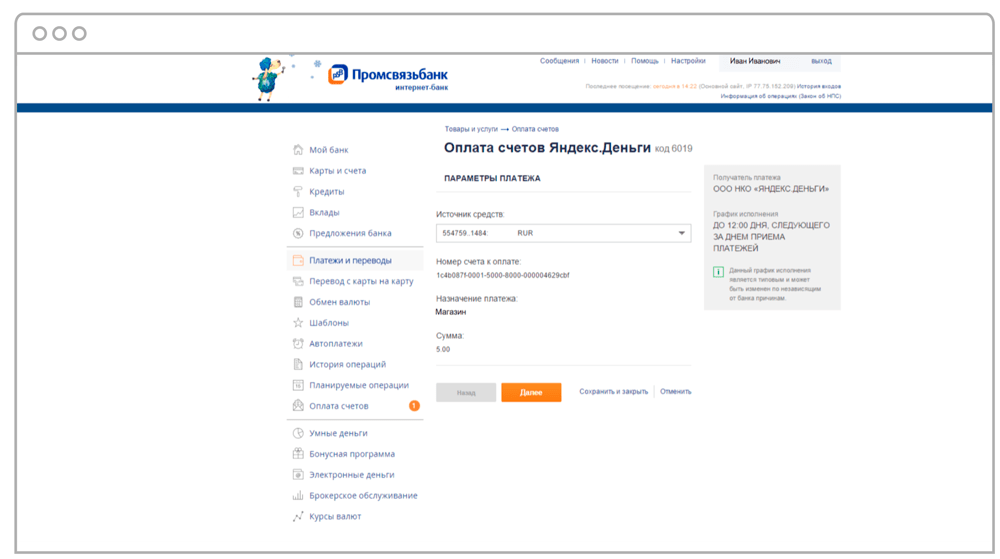Click the star icon beside Шаблоны
1000x559 pixels.
click(x=298, y=323)
